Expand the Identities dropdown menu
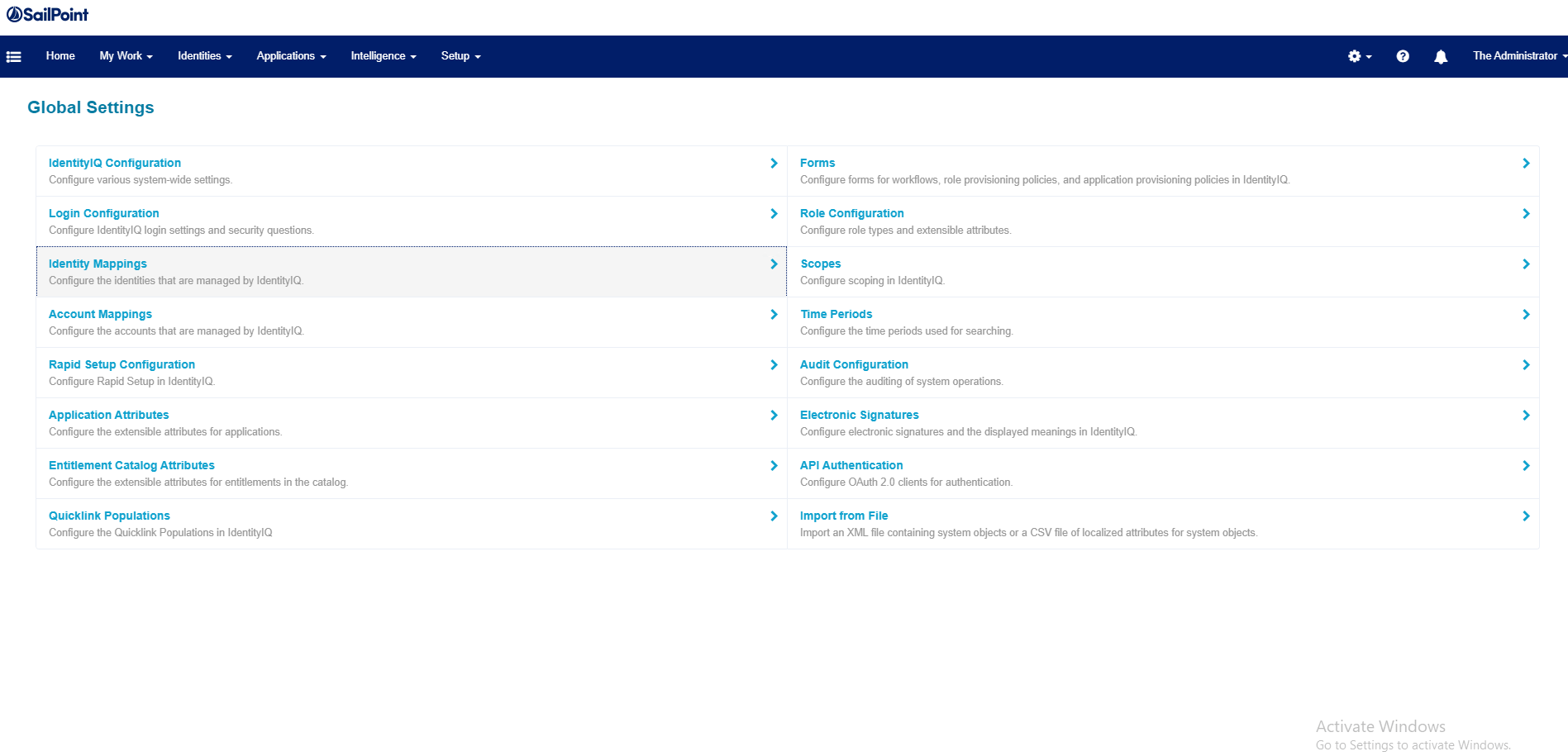Image resolution: width=1568 pixels, height=756 pixels. (x=205, y=56)
